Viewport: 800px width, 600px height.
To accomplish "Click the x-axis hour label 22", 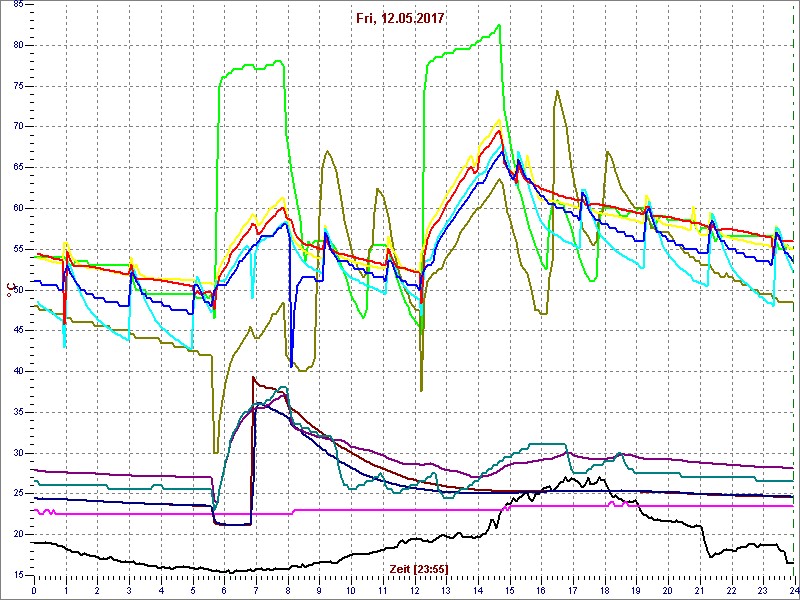I will (x=731, y=590).
